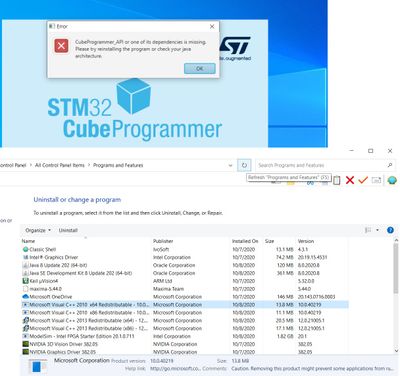Click the Java 8 Update 202 row icon
The height and width of the screenshot is (376, 400).
click(26, 265)
